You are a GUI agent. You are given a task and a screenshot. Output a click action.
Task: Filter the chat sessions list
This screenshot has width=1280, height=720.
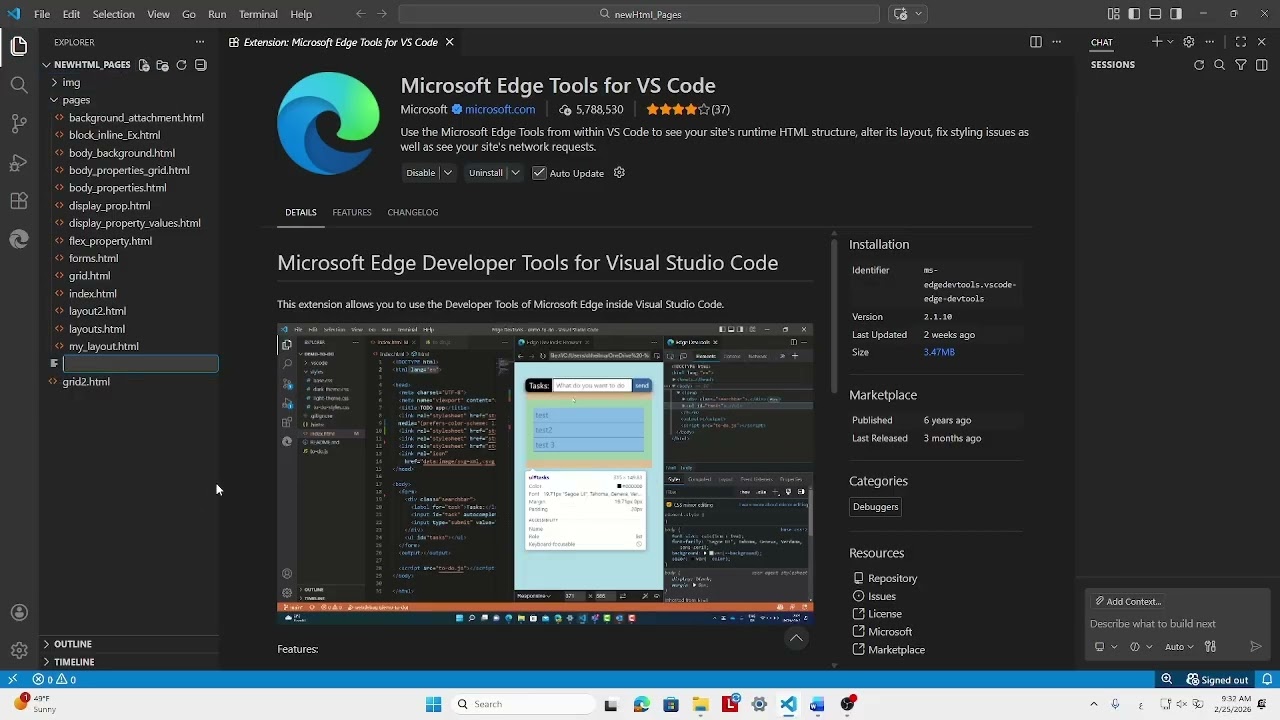(x=1240, y=65)
